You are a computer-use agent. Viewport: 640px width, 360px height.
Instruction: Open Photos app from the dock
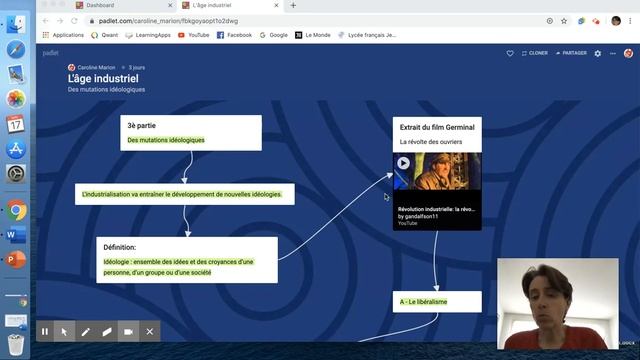coord(16,99)
